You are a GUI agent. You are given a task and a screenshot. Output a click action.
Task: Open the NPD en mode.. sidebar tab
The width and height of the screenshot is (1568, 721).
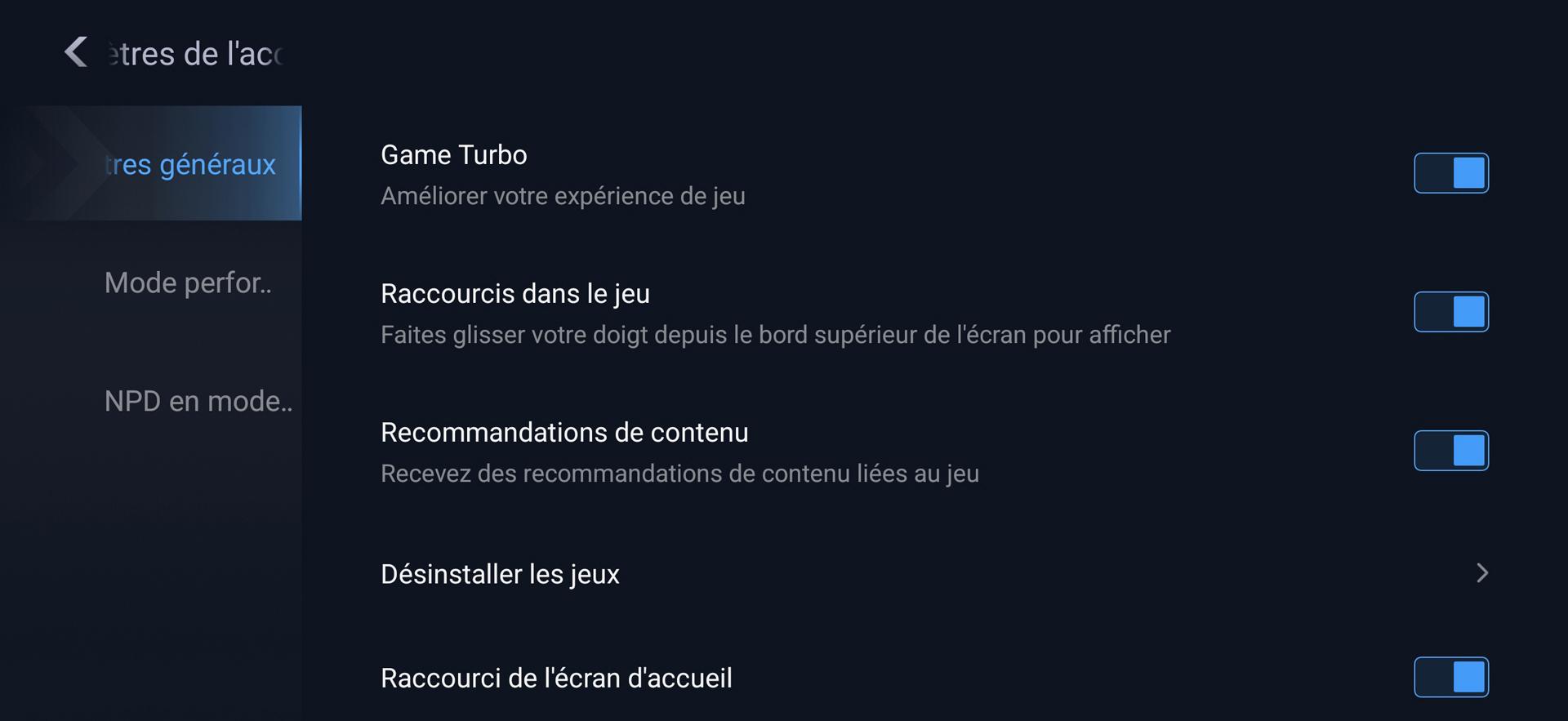point(198,401)
